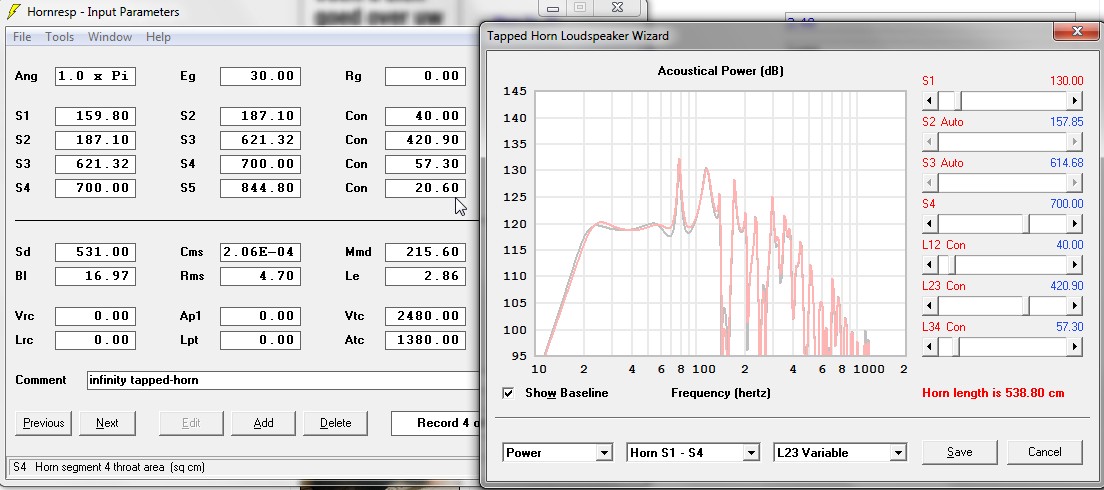The image size is (1104, 490).
Task: Click the L23 Con slider thumb
Action: [1027, 306]
